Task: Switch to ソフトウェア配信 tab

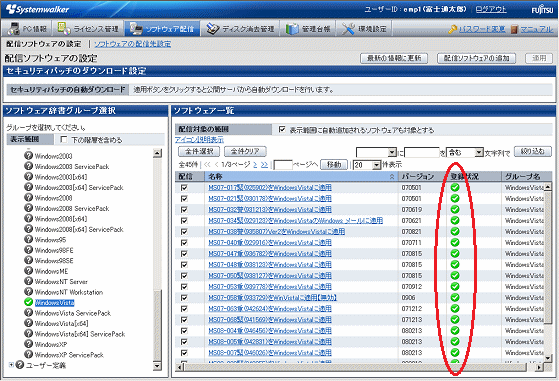Action: pyautogui.click(x=162, y=29)
